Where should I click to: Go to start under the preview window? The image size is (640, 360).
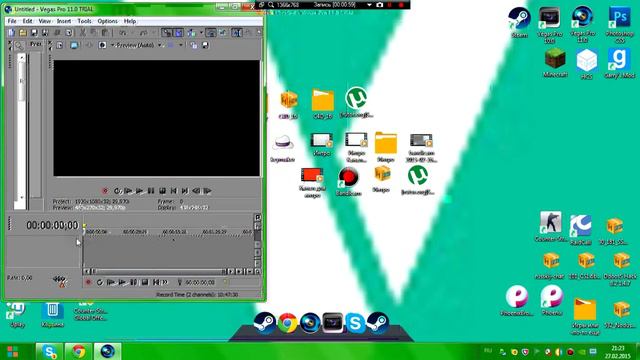click(x=174, y=191)
